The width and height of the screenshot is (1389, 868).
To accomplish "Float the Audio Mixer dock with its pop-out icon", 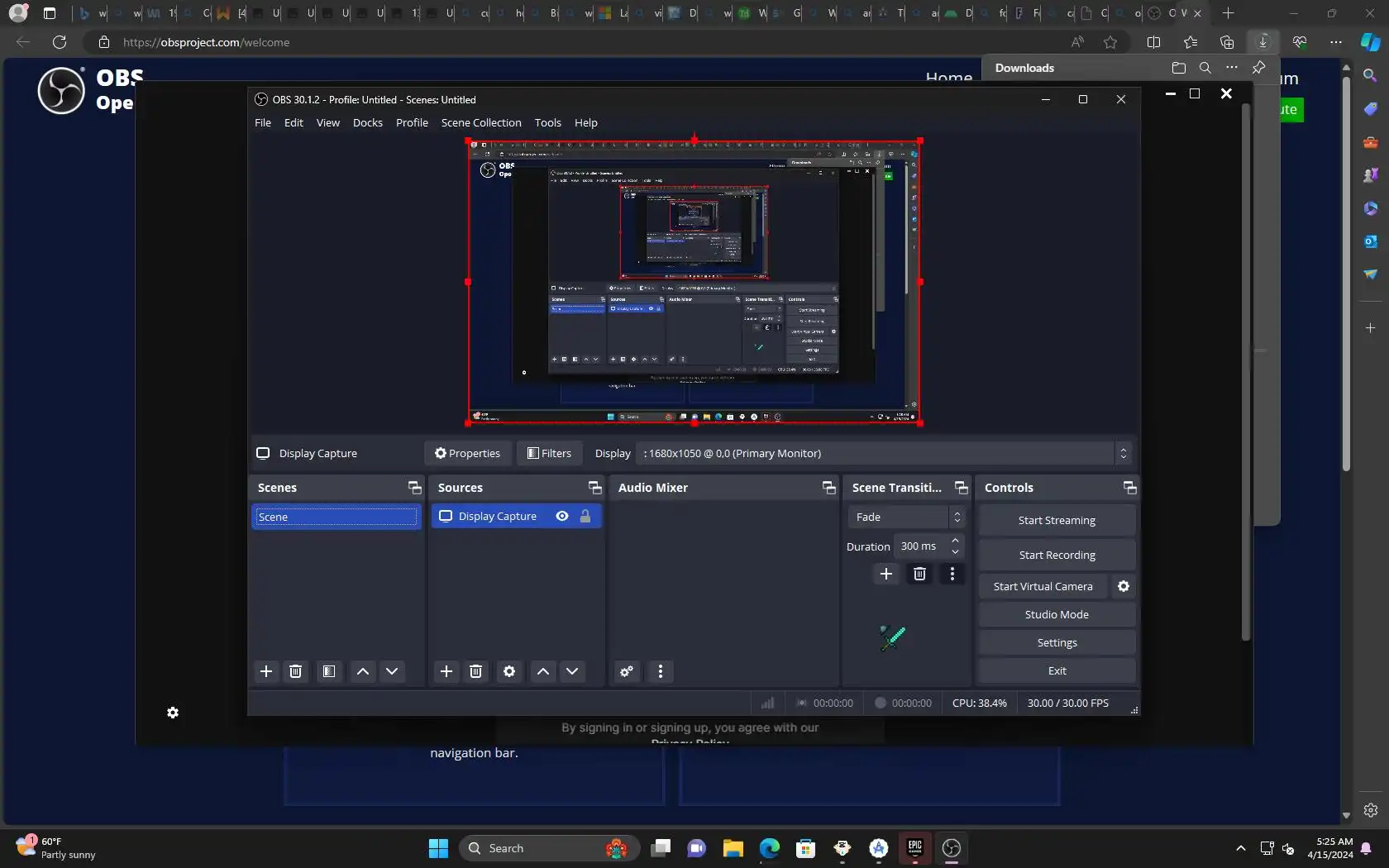I will [x=829, y=488].
